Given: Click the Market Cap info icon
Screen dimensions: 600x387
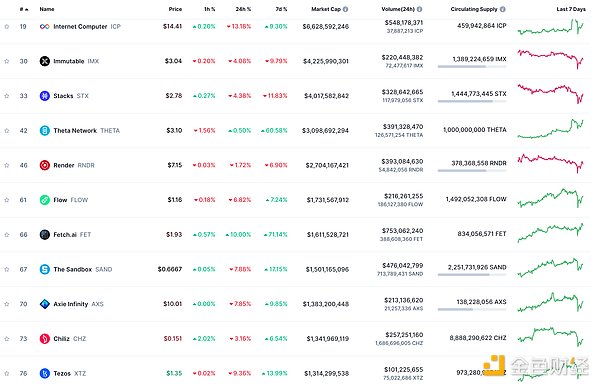Looking at the screenshot, I should 346,9.
